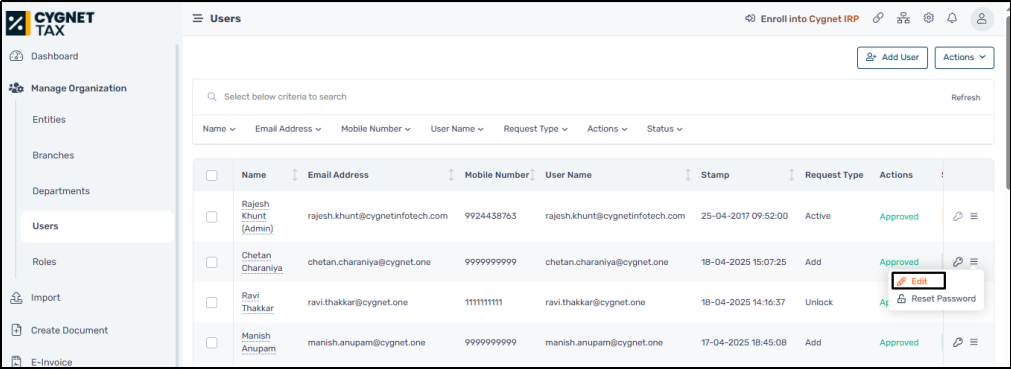Sort by Mobile Number column arrows
The width and height of the screenshot is (1011, 369).
pyautogui.click(x=533, y=175)
